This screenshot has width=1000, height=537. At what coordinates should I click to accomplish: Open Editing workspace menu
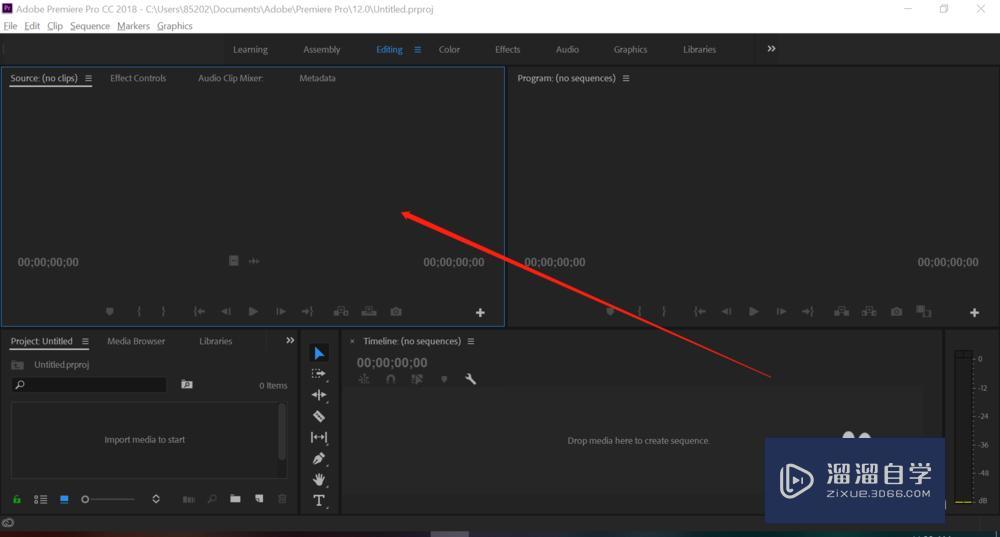[417, 49]
